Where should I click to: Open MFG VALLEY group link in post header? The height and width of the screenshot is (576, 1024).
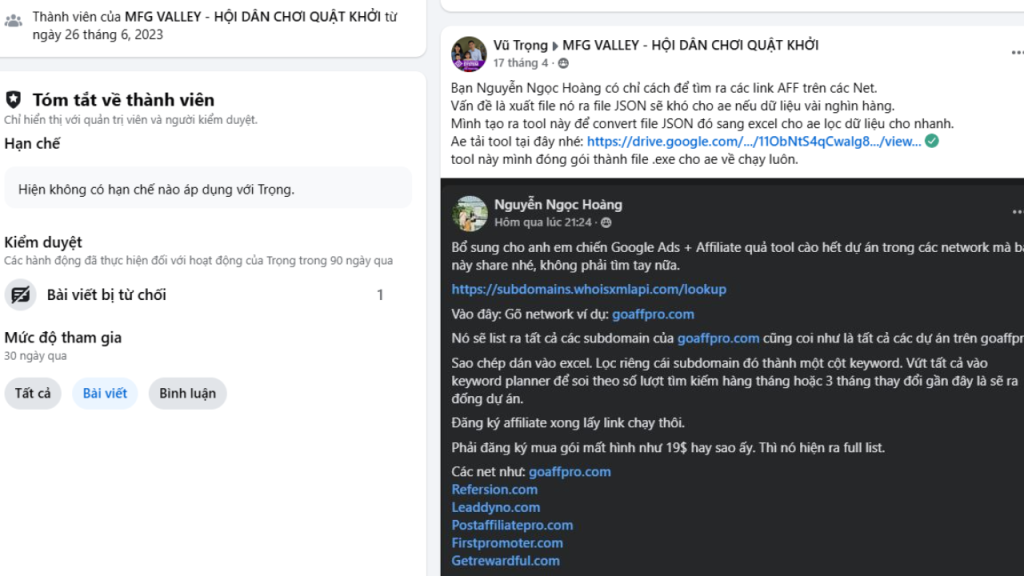[690, 45]
